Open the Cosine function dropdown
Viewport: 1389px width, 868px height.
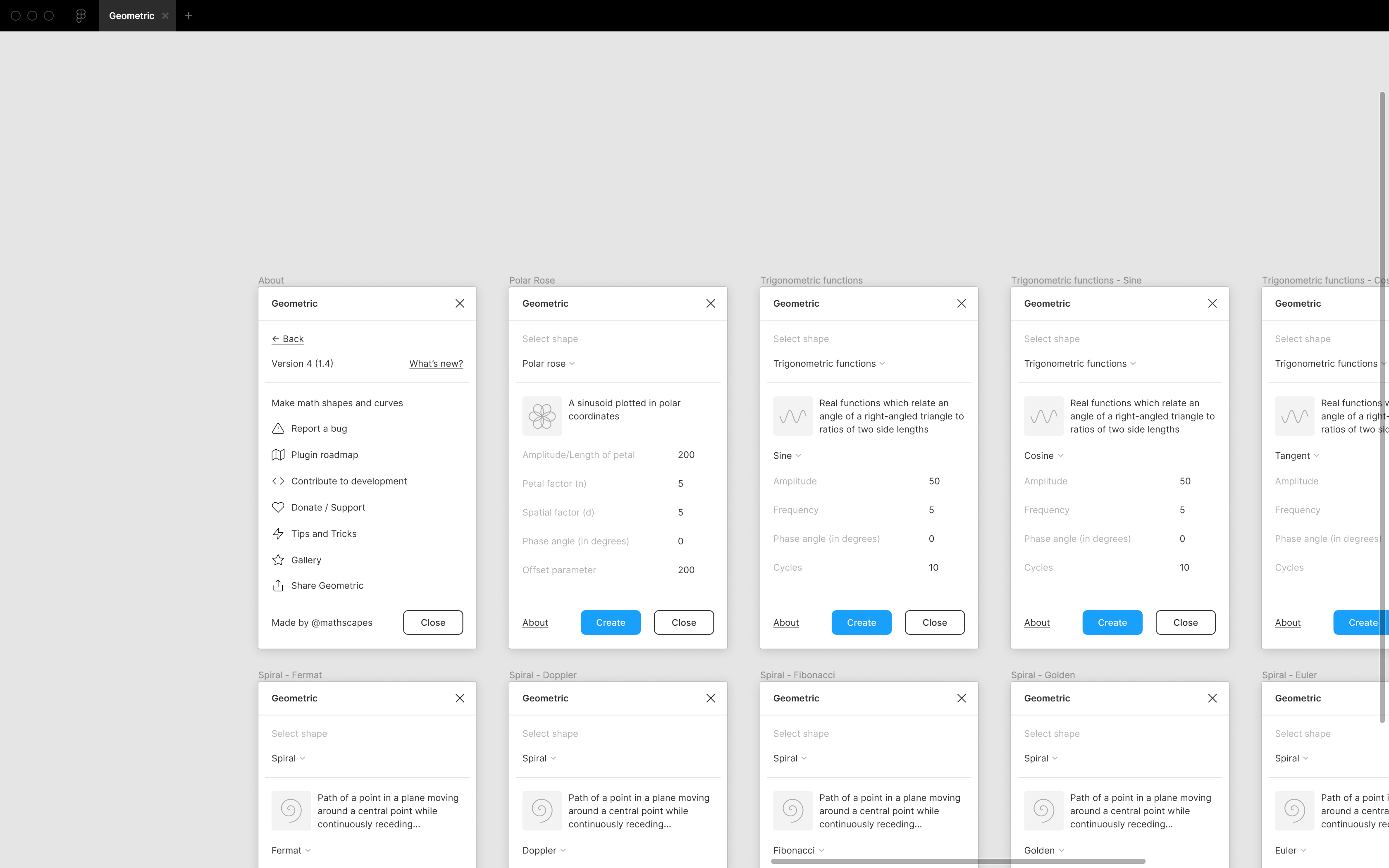[x=1043, y=455]
